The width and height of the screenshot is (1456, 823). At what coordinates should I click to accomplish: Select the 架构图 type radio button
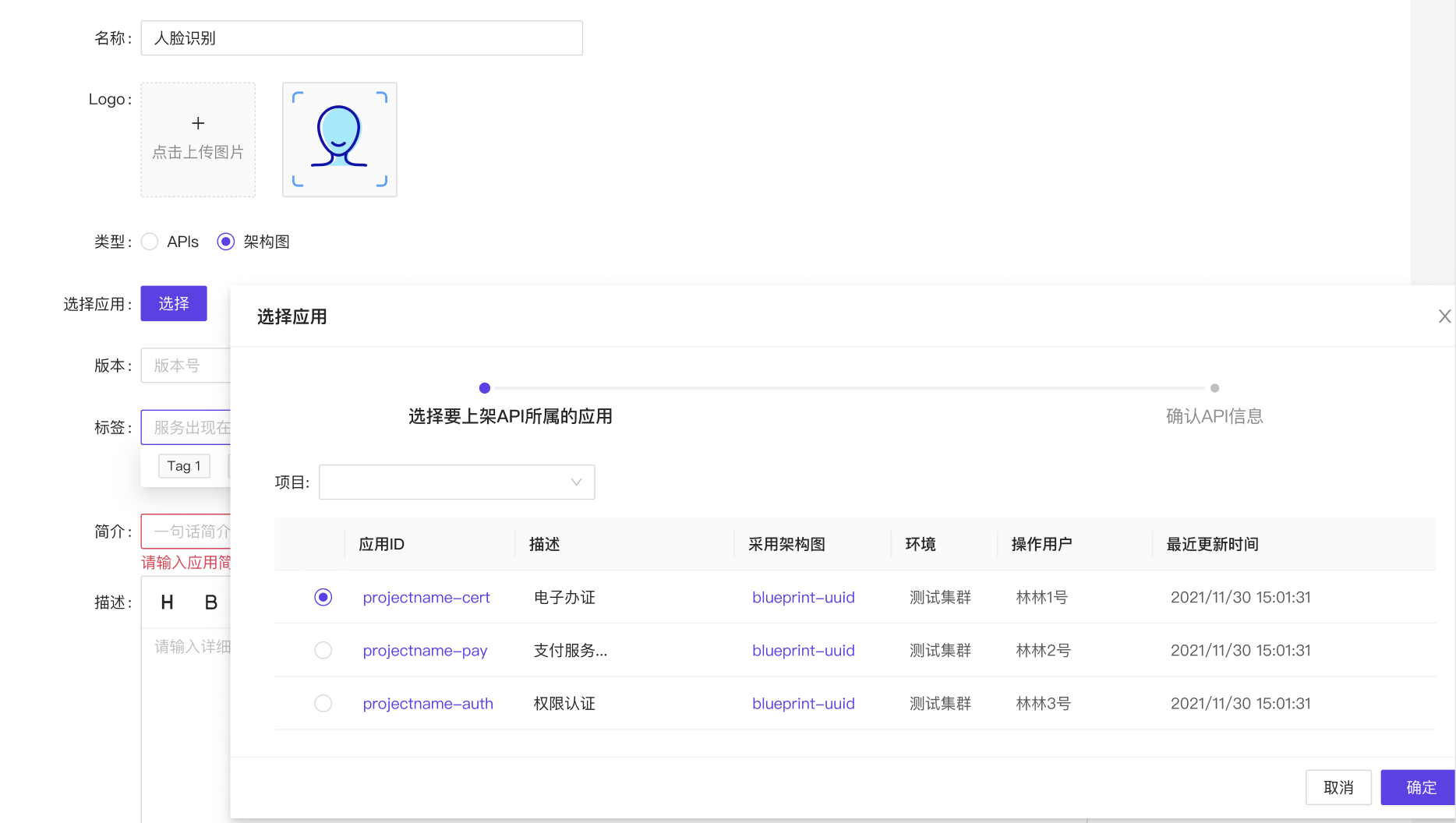click(x=226, y=242)
